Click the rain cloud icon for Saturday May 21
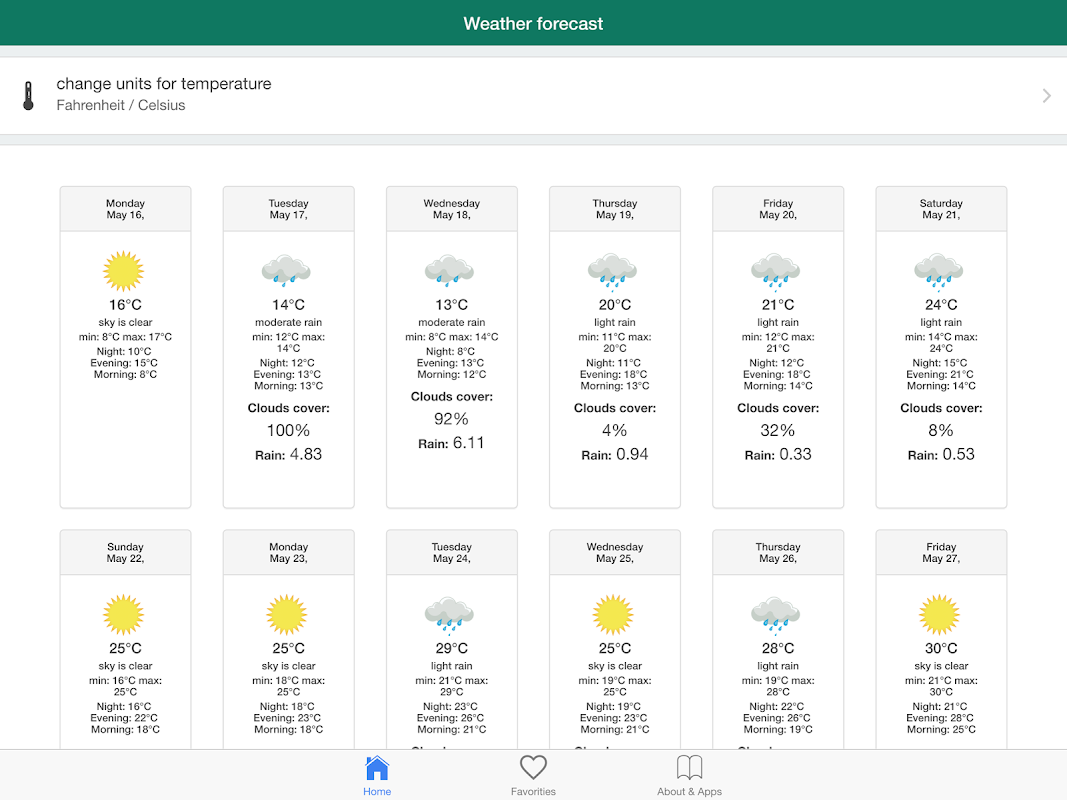1067x800 pixels. 940,272
